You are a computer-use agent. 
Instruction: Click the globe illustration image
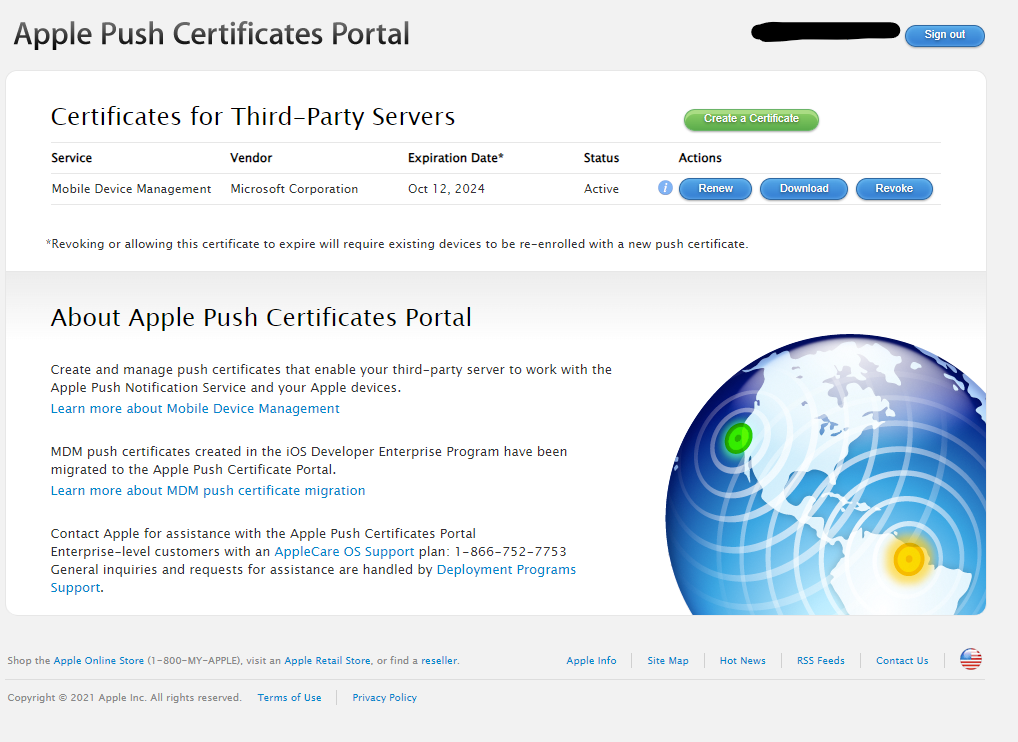coord(826,475)
